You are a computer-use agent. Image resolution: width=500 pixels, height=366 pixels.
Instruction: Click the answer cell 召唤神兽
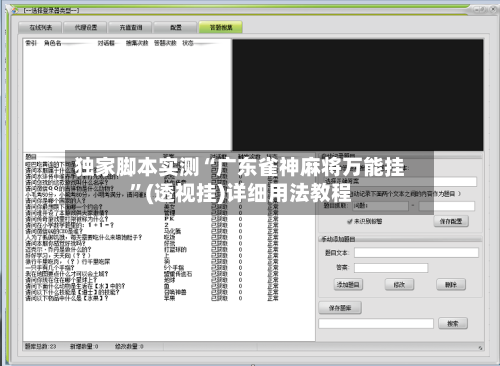(175, 292)
